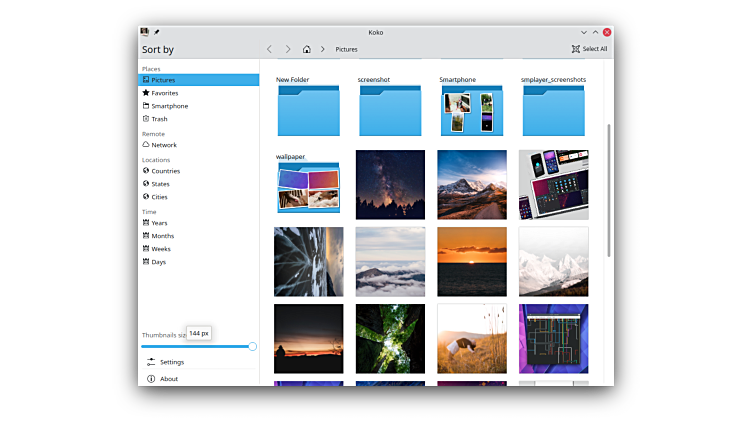Filter pictures by Countries
Image resolution: width=752 pixels, height=423 pixels.
pyautogui.click(x=165, y=171)
